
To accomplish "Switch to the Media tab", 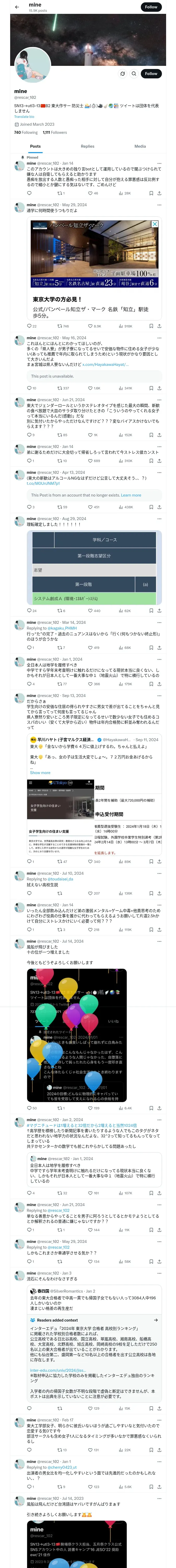I will pyautogui.click(x=140, y=146).
